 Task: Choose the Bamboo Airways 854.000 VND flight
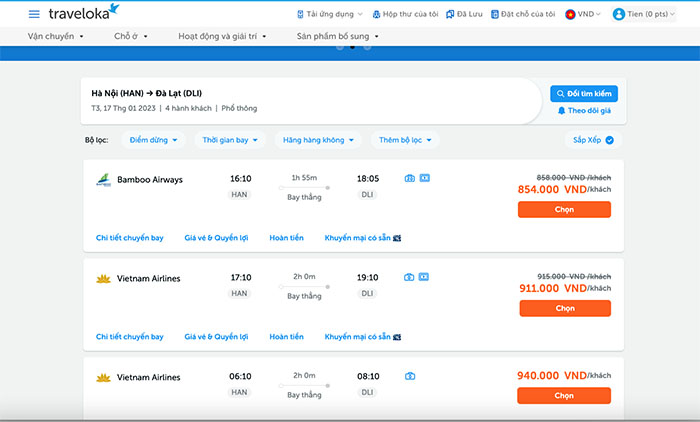[564, 209]
